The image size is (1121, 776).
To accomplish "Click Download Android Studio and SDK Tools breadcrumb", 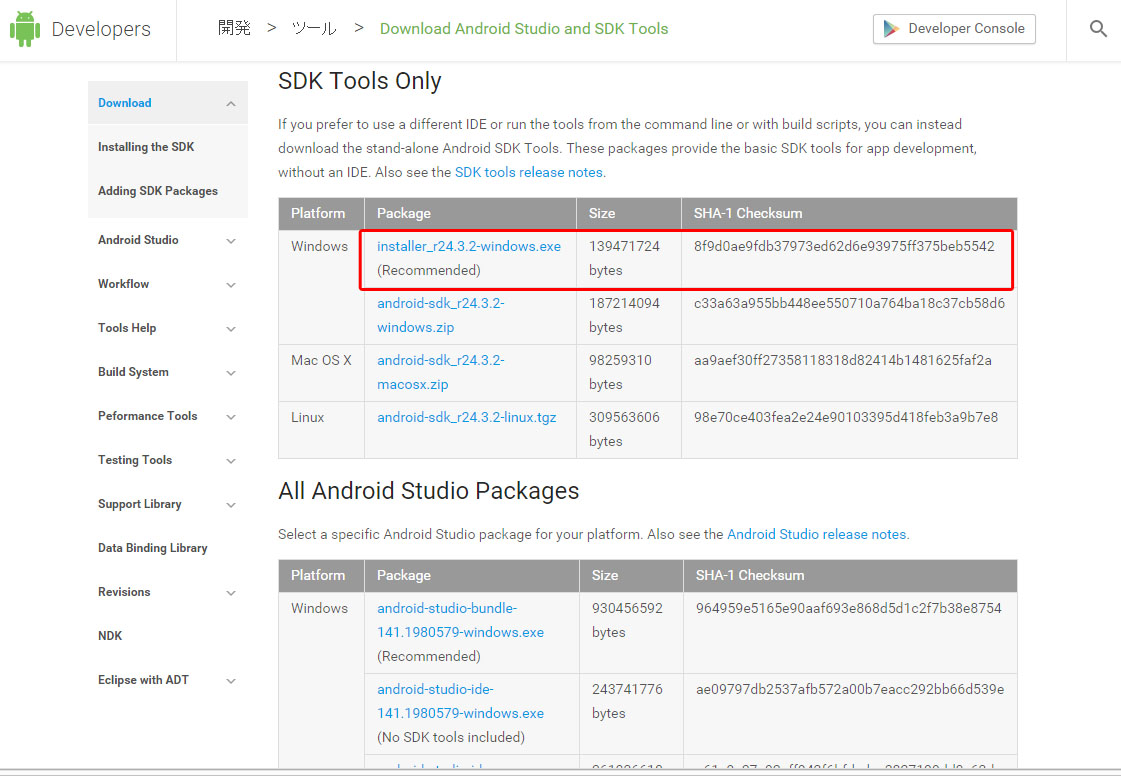I will pos(523,29).
